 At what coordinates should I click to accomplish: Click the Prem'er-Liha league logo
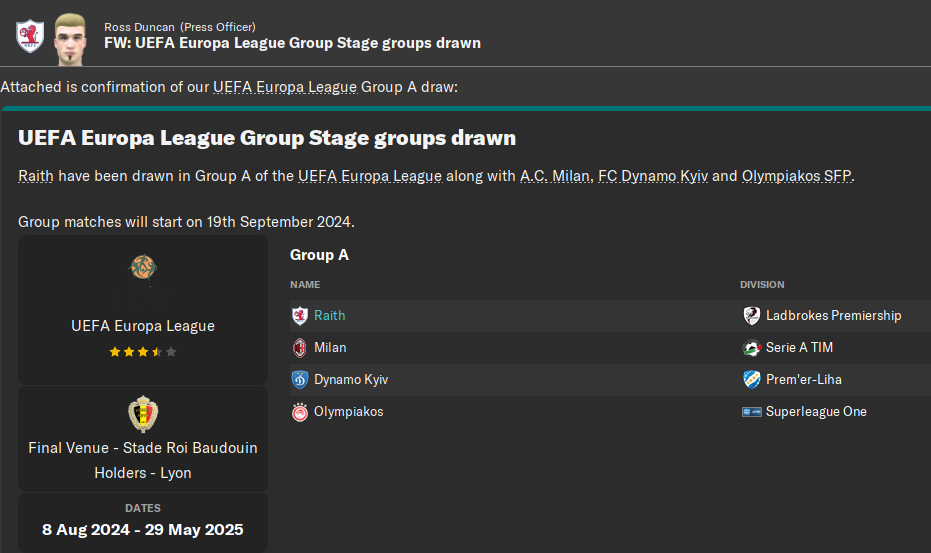(752, 380)
